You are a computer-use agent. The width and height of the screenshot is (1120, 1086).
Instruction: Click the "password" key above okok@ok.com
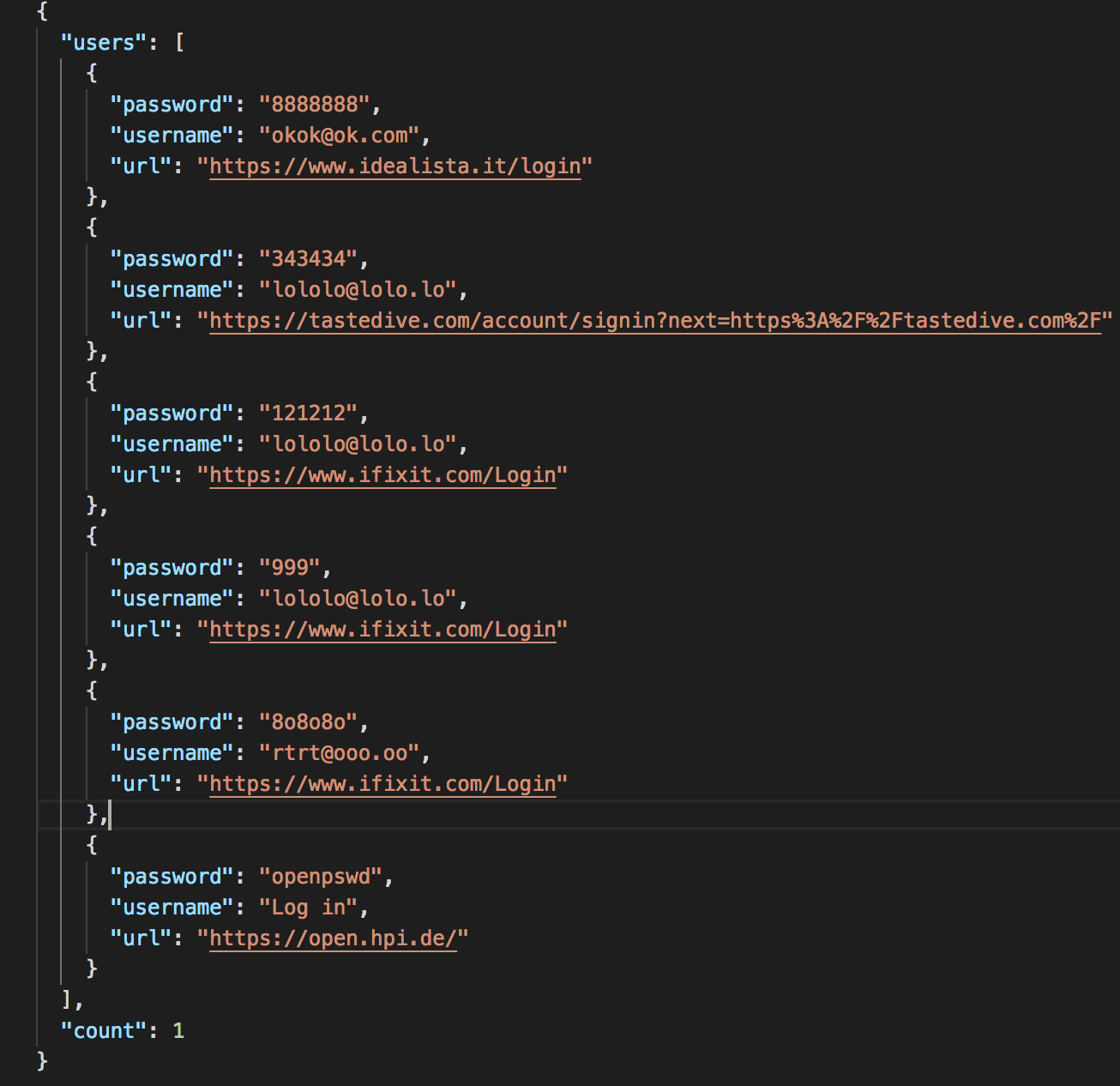(x=172, y=104)
